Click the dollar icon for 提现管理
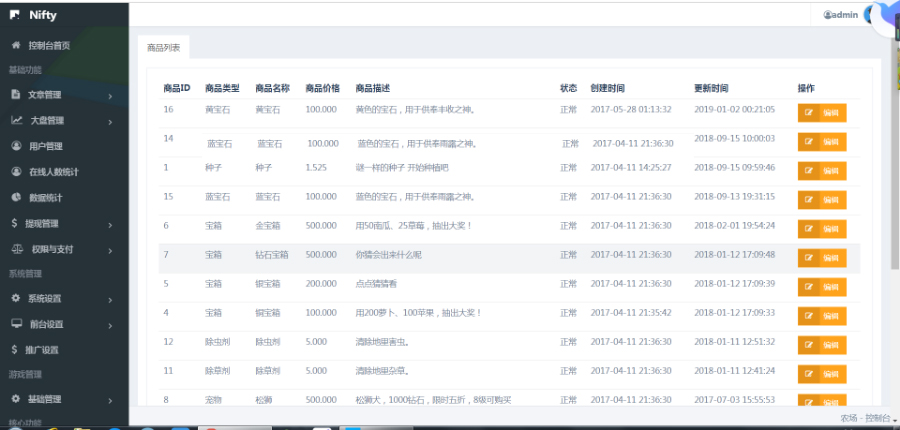Image resolution: width=900 pixels, height=430 pixels. click(x=16, y=223)
